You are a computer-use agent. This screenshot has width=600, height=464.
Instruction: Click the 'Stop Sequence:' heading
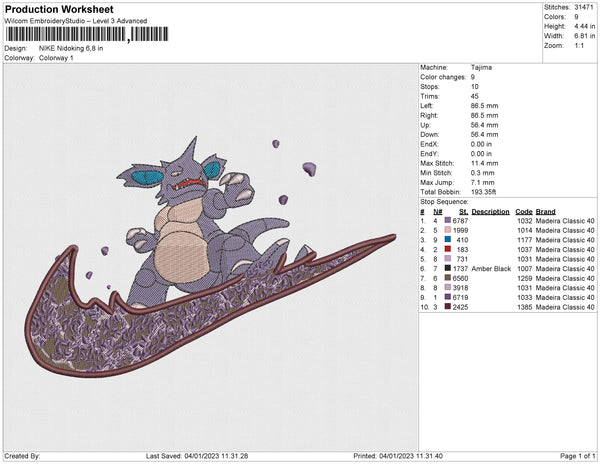[x=444, y=202]
